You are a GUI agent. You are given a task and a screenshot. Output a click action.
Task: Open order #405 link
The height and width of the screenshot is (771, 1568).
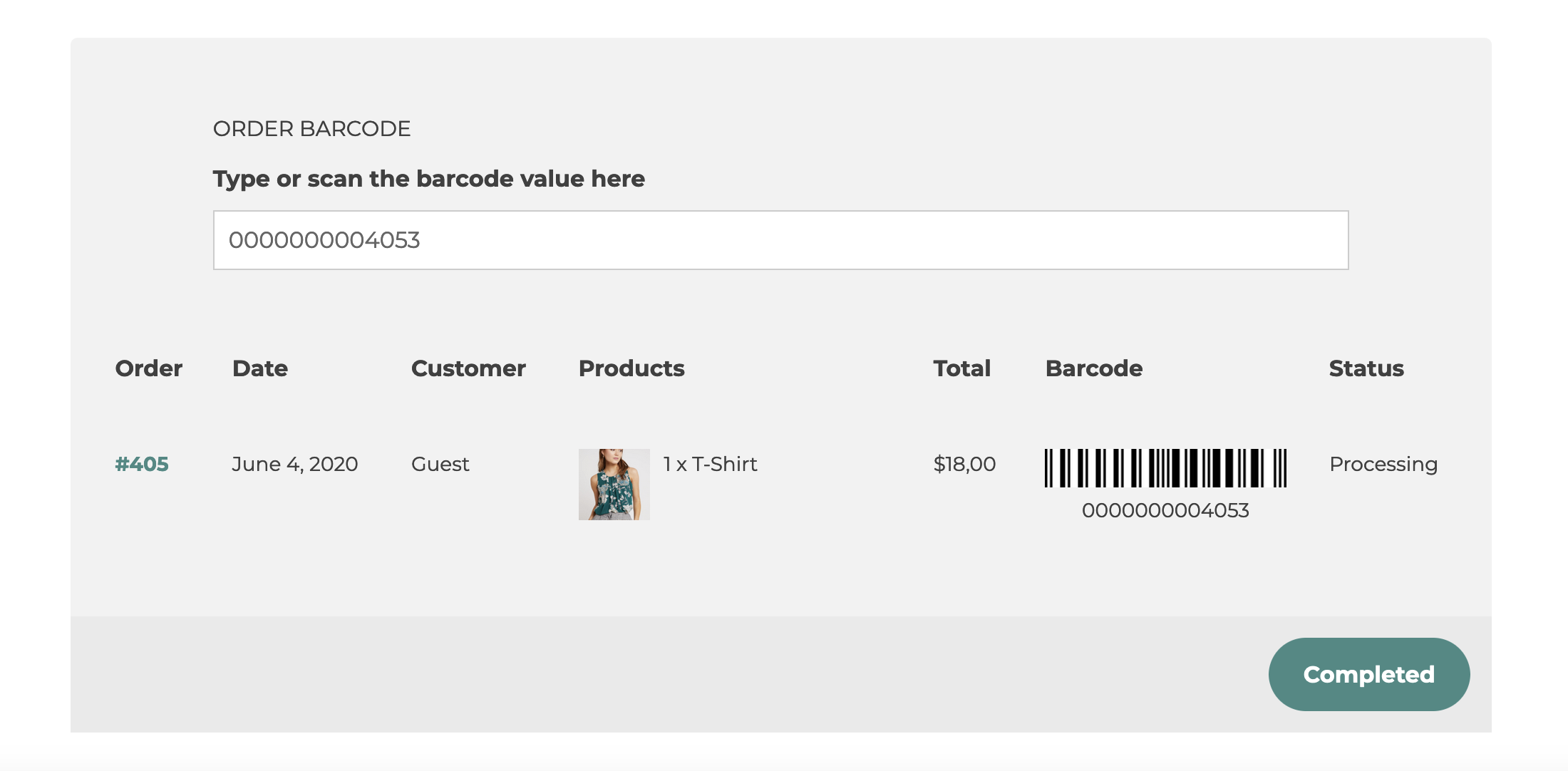[x=142, y=464]
